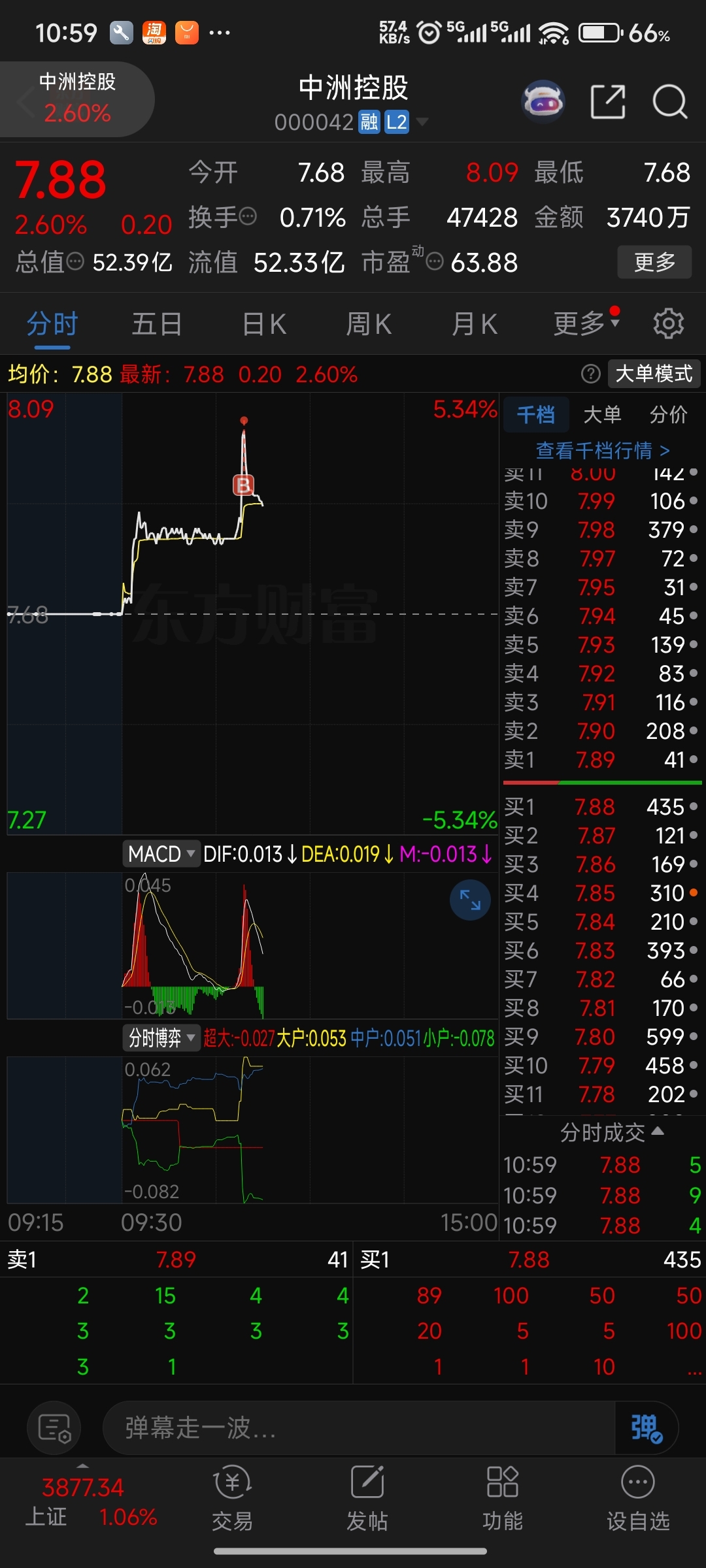The image size is (706, 1568).
Task: Tap the B buy marker on chart
Action: tap(243, 485)
